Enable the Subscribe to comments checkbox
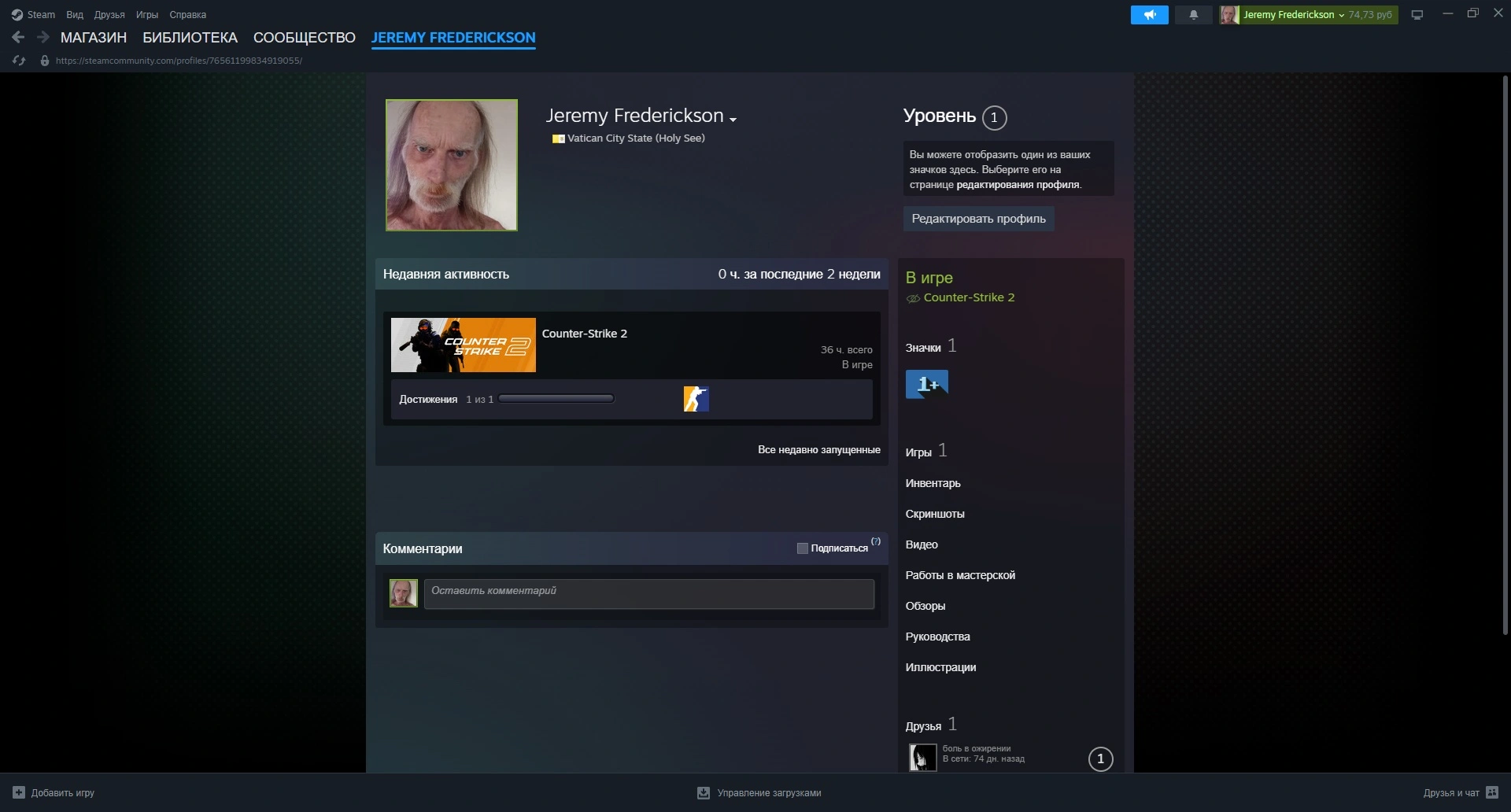The image size is (1511, 812). [x=802, y=548]
